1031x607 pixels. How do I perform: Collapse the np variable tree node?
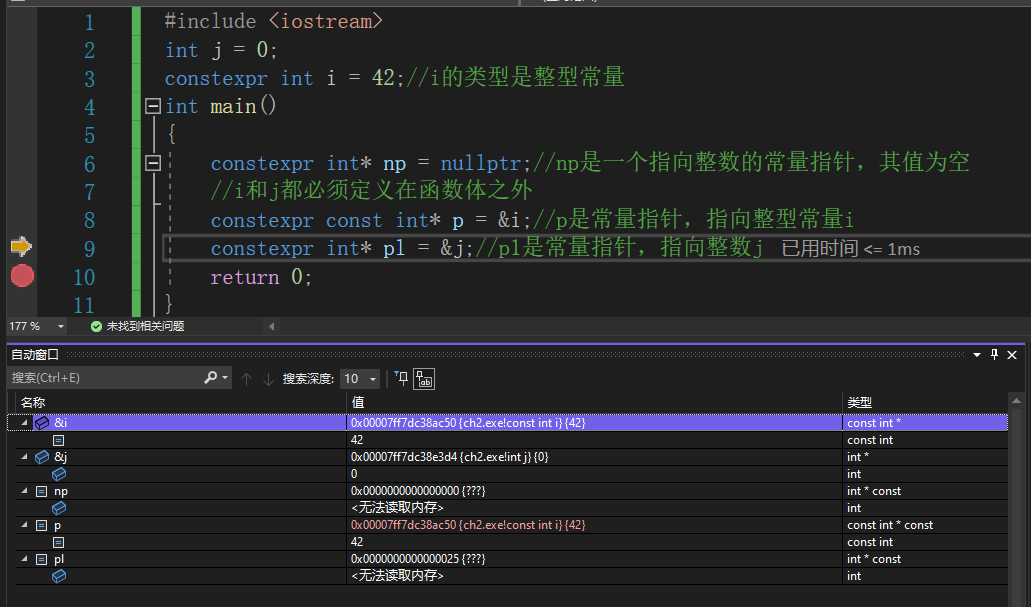coord(25,491)
